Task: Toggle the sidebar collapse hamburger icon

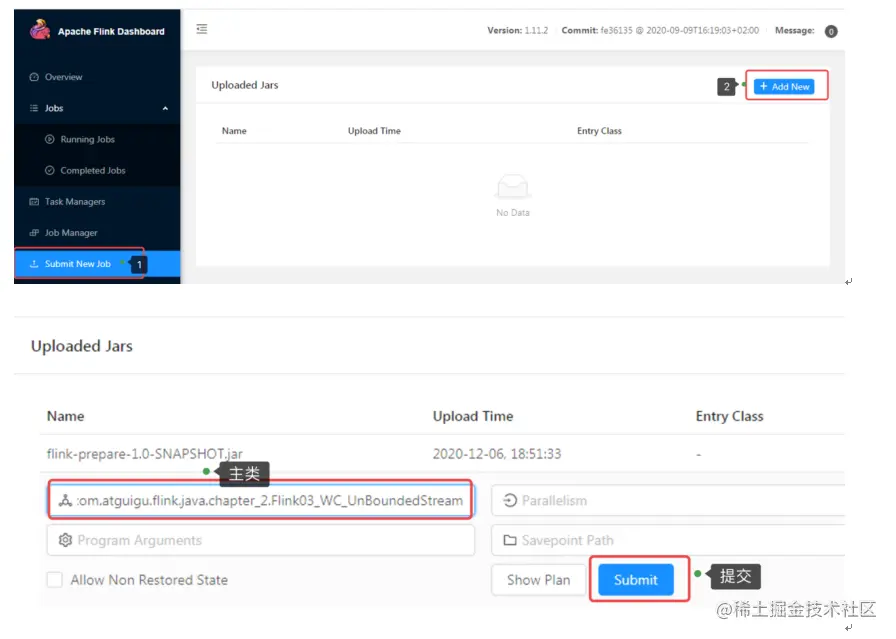Action: pos(202,29)
